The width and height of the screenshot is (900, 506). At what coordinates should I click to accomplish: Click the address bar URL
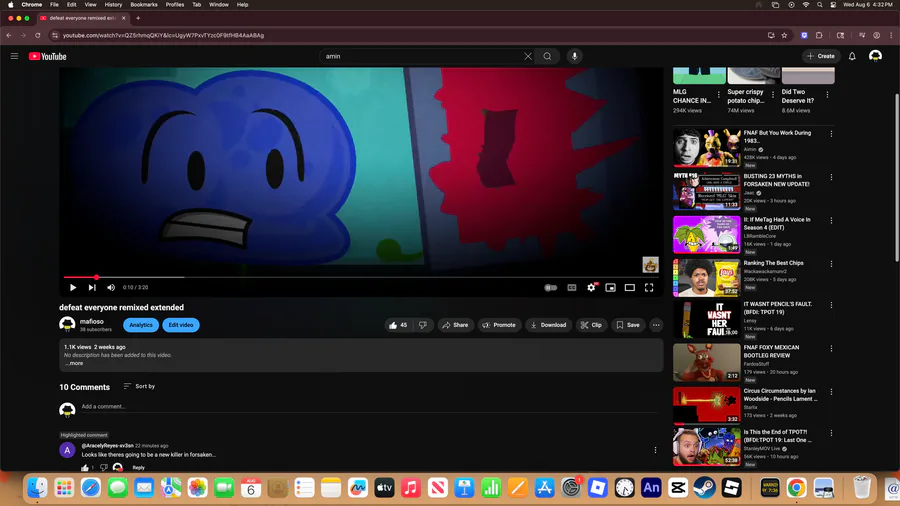(163, 35)
